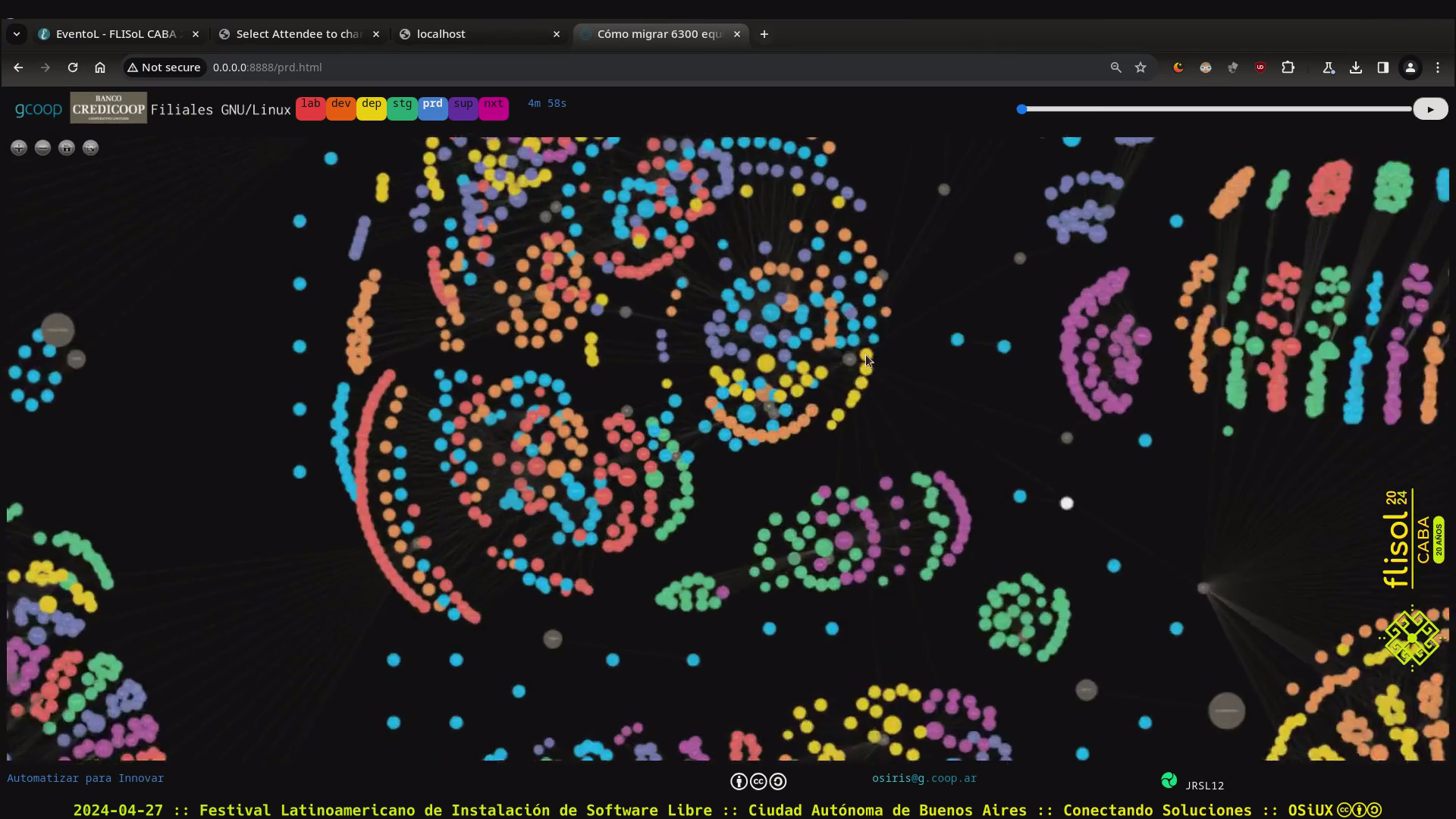Click the JRSL12 label
This screenshot has height=819, width=1456.
pos(1205,786)
